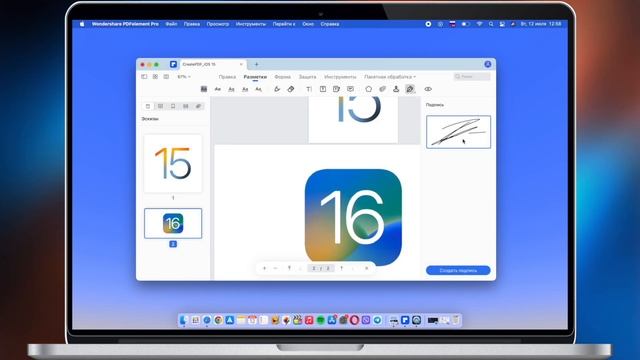This screenshot has width=640, height=360.
Task: Select the squiggly Aa tool before the pencil
Action: pos(258,89)
